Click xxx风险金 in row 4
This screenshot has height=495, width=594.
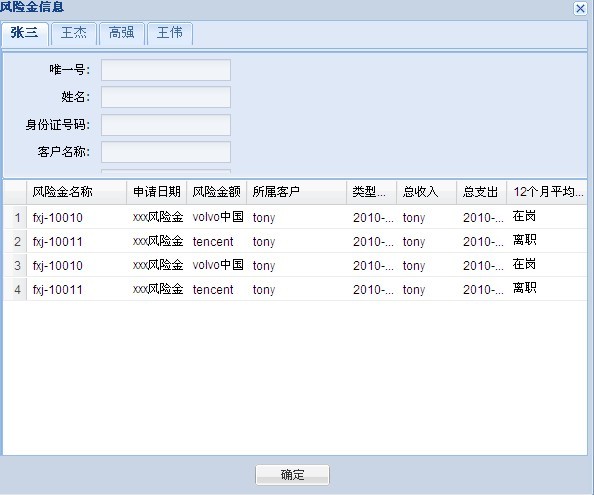[x=158, y=289]
